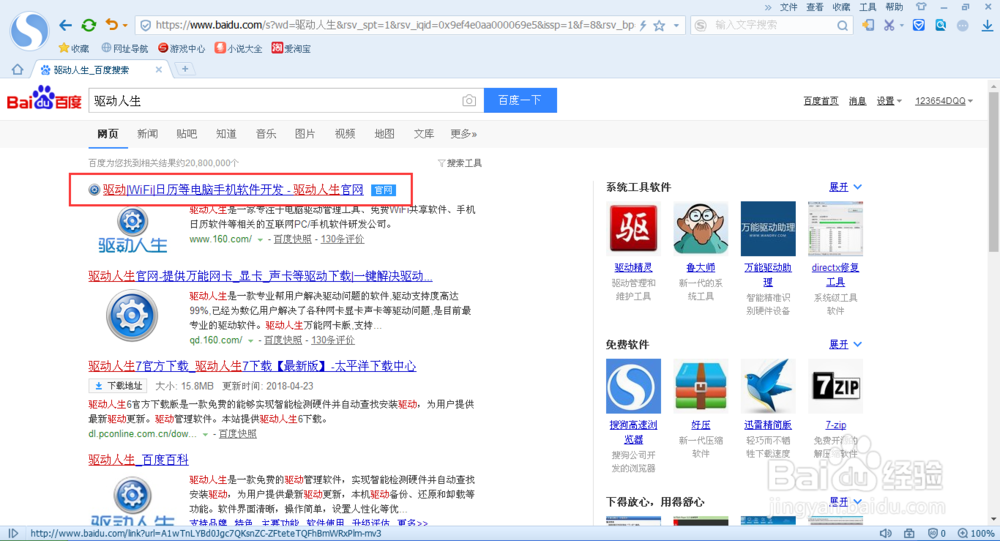Bookmark this page with the star icon

(x=659, y=26)
